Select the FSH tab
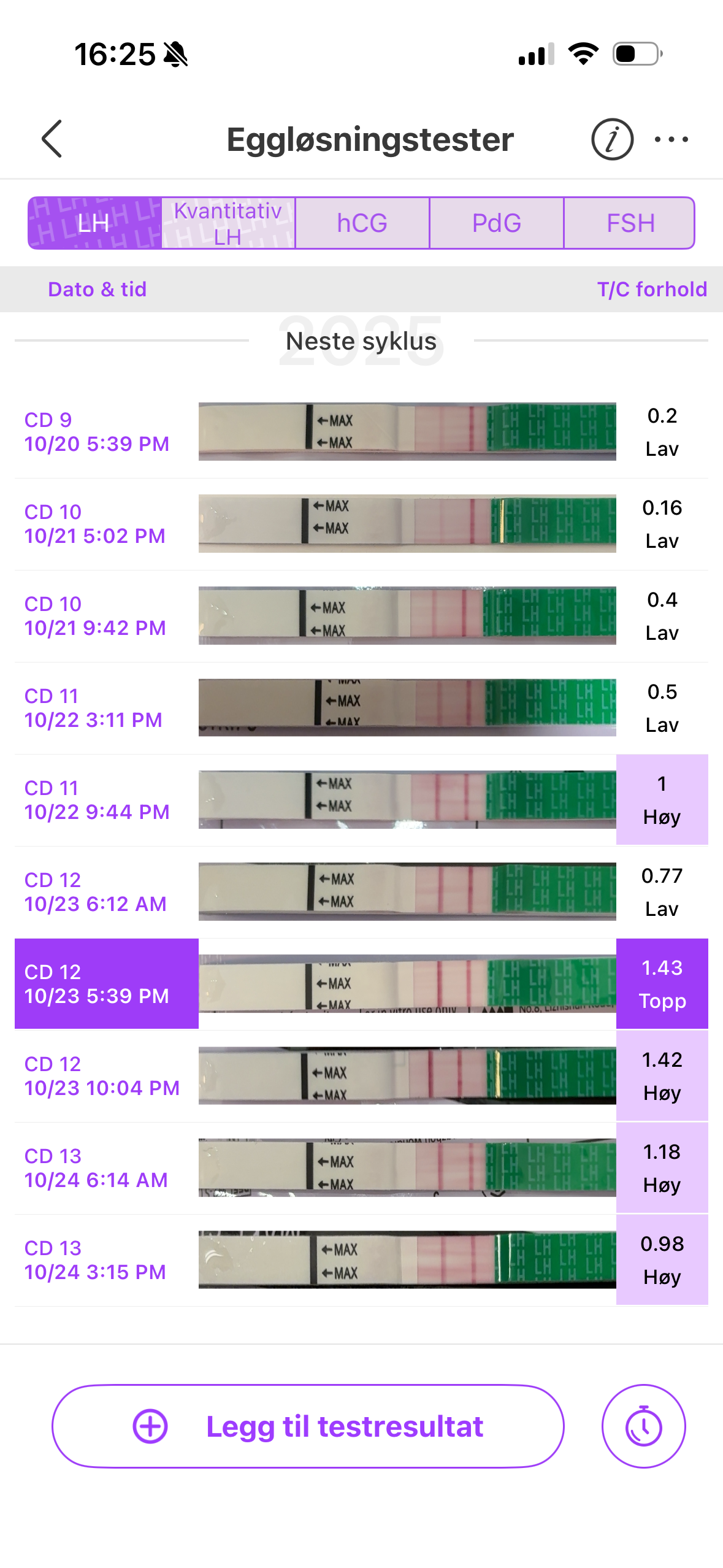 click(630, 223)
